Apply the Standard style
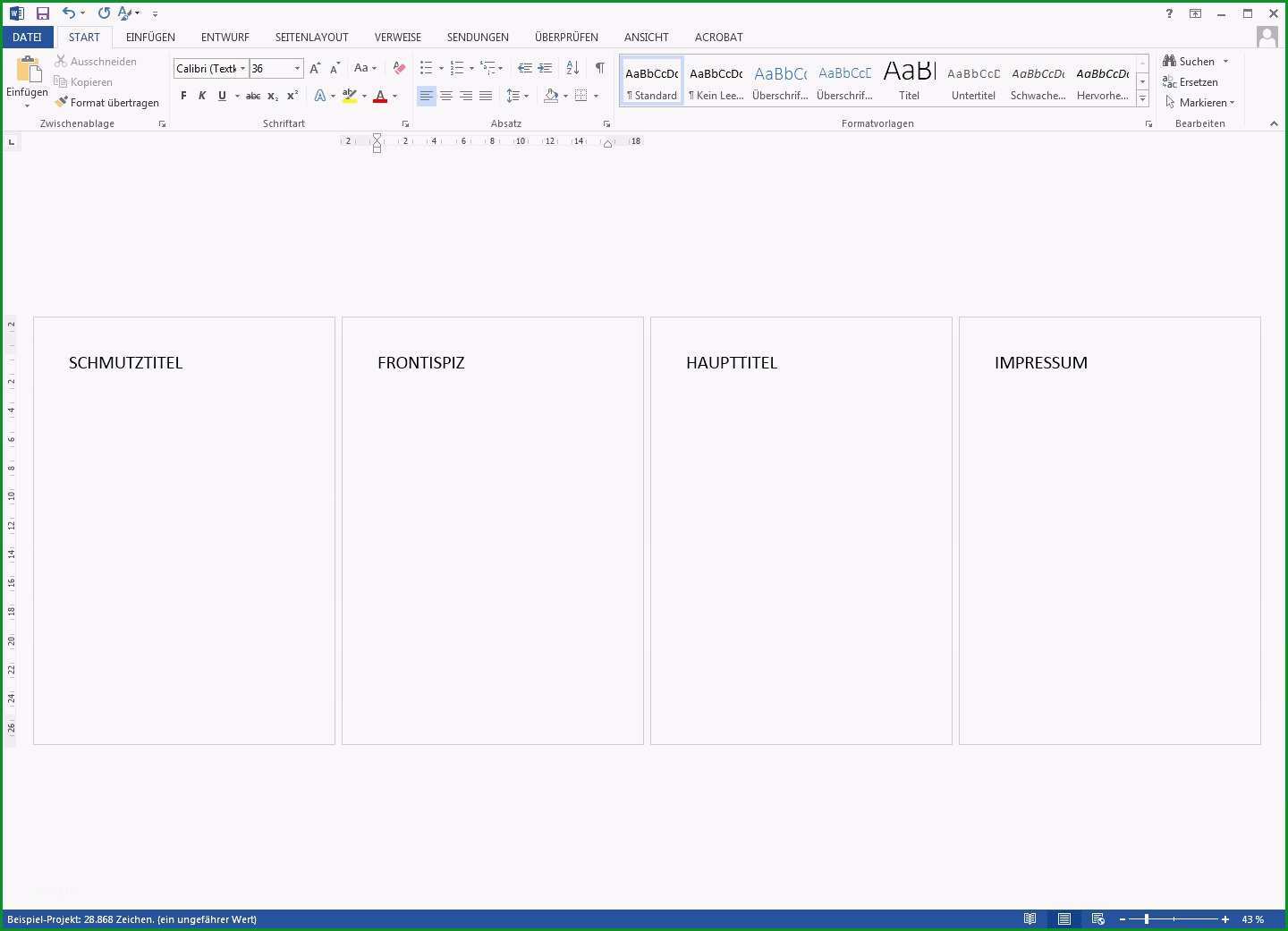Image resolution: width=1288 pixels, height=931 pixels. [652, 81]
